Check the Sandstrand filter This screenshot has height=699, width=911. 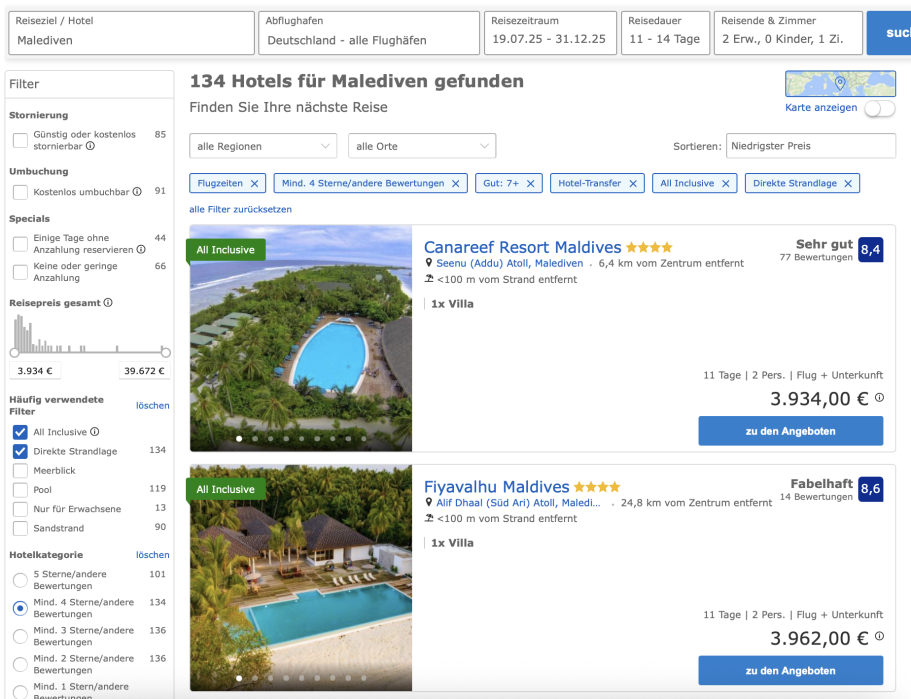point(20,528)
